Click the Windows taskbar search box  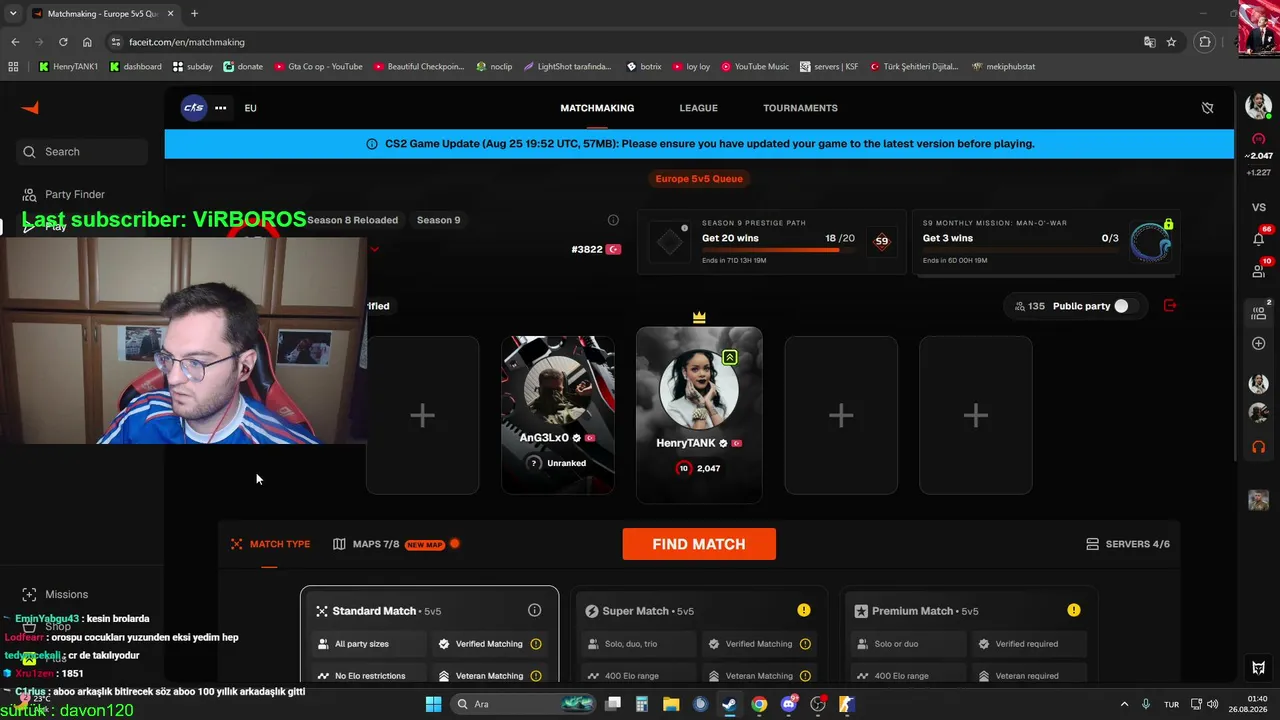click(522, 704)
